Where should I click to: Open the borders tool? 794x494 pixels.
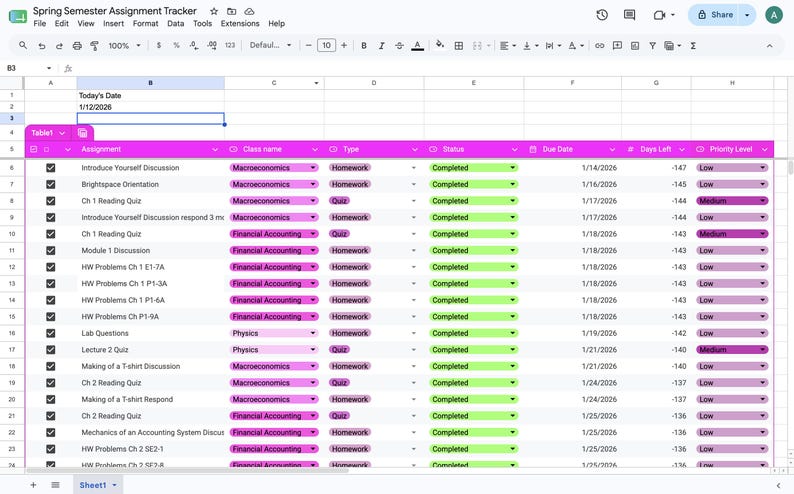coord(459,46)
